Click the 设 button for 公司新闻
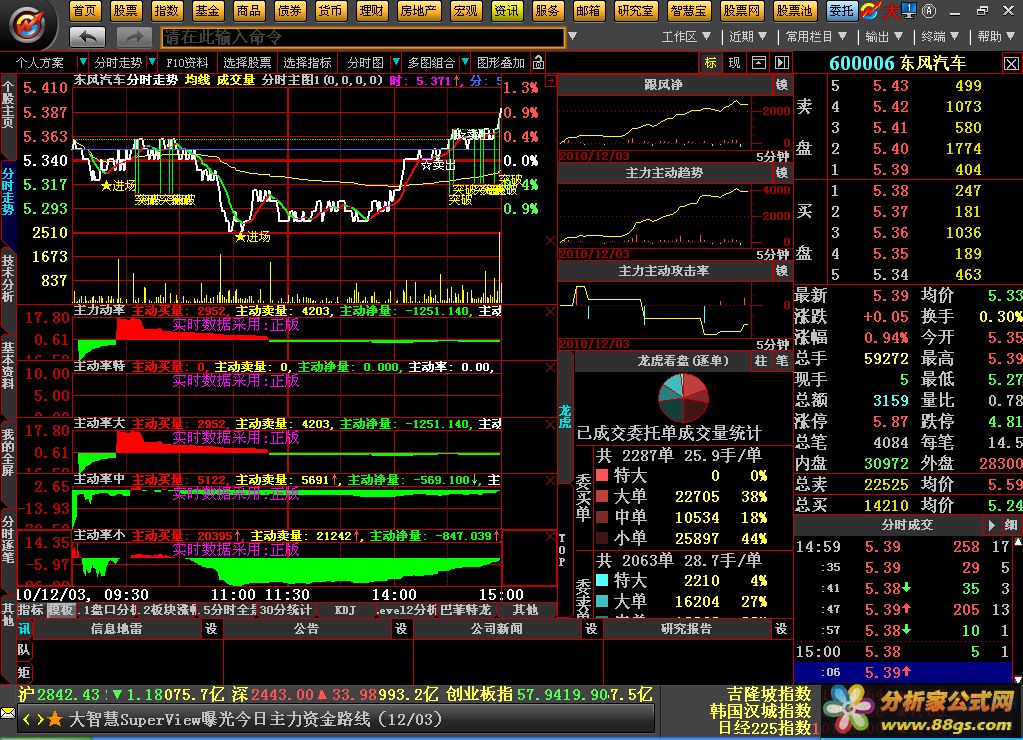The image size is (1023, 740). [x=591, y=629]
